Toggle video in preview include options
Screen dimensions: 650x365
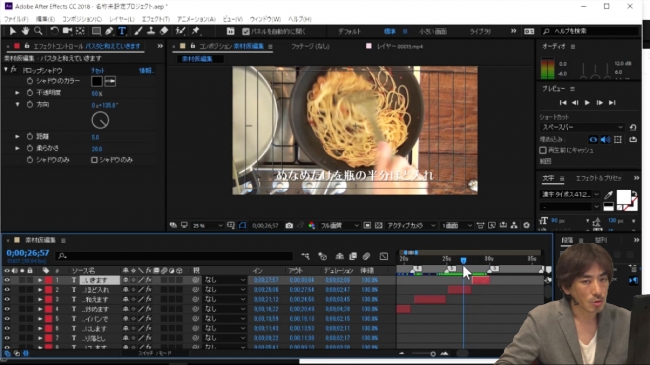tap(593, 140)
